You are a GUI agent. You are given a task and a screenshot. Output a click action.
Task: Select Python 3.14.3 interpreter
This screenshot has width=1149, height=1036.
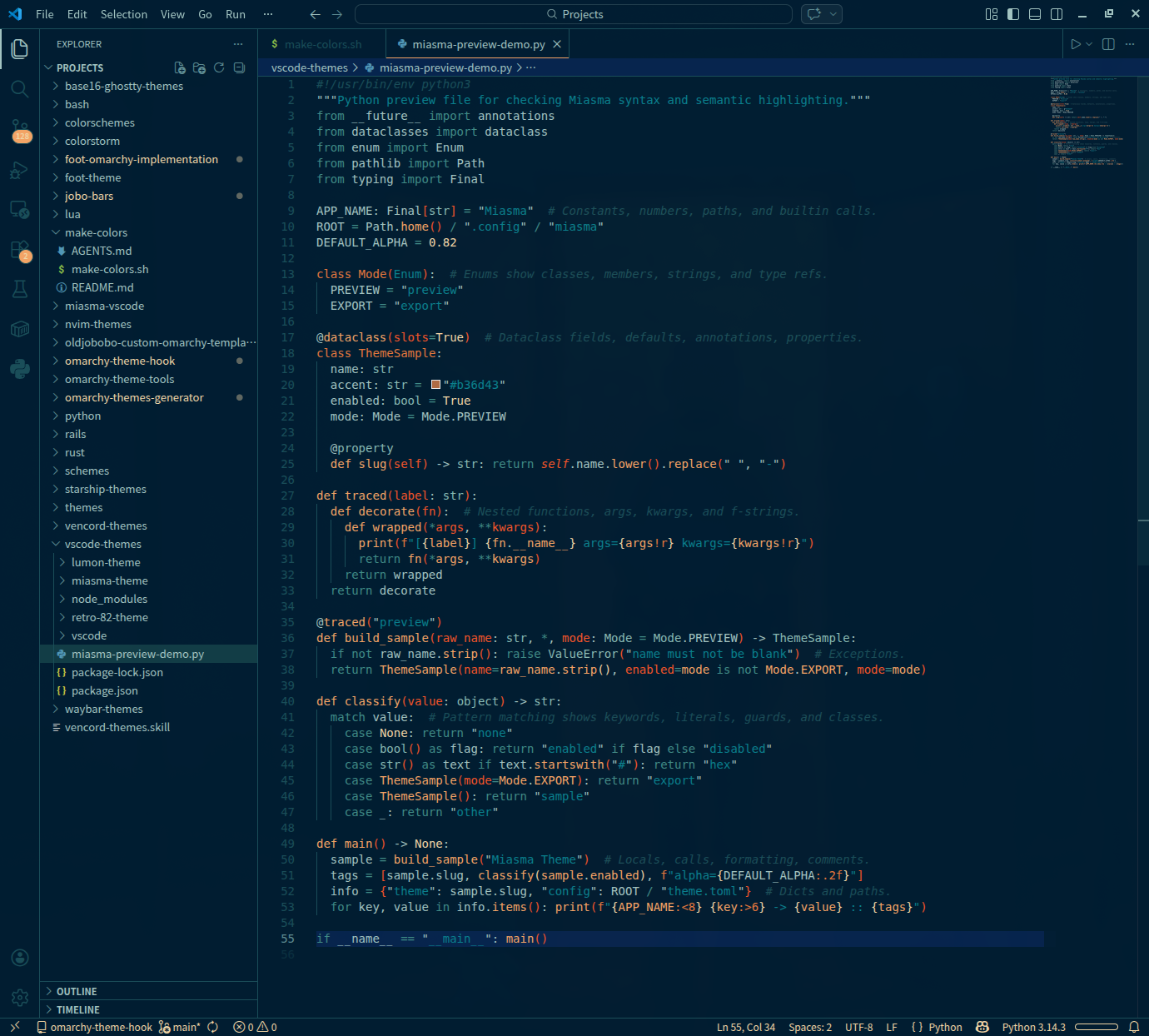point(1034,1027)
